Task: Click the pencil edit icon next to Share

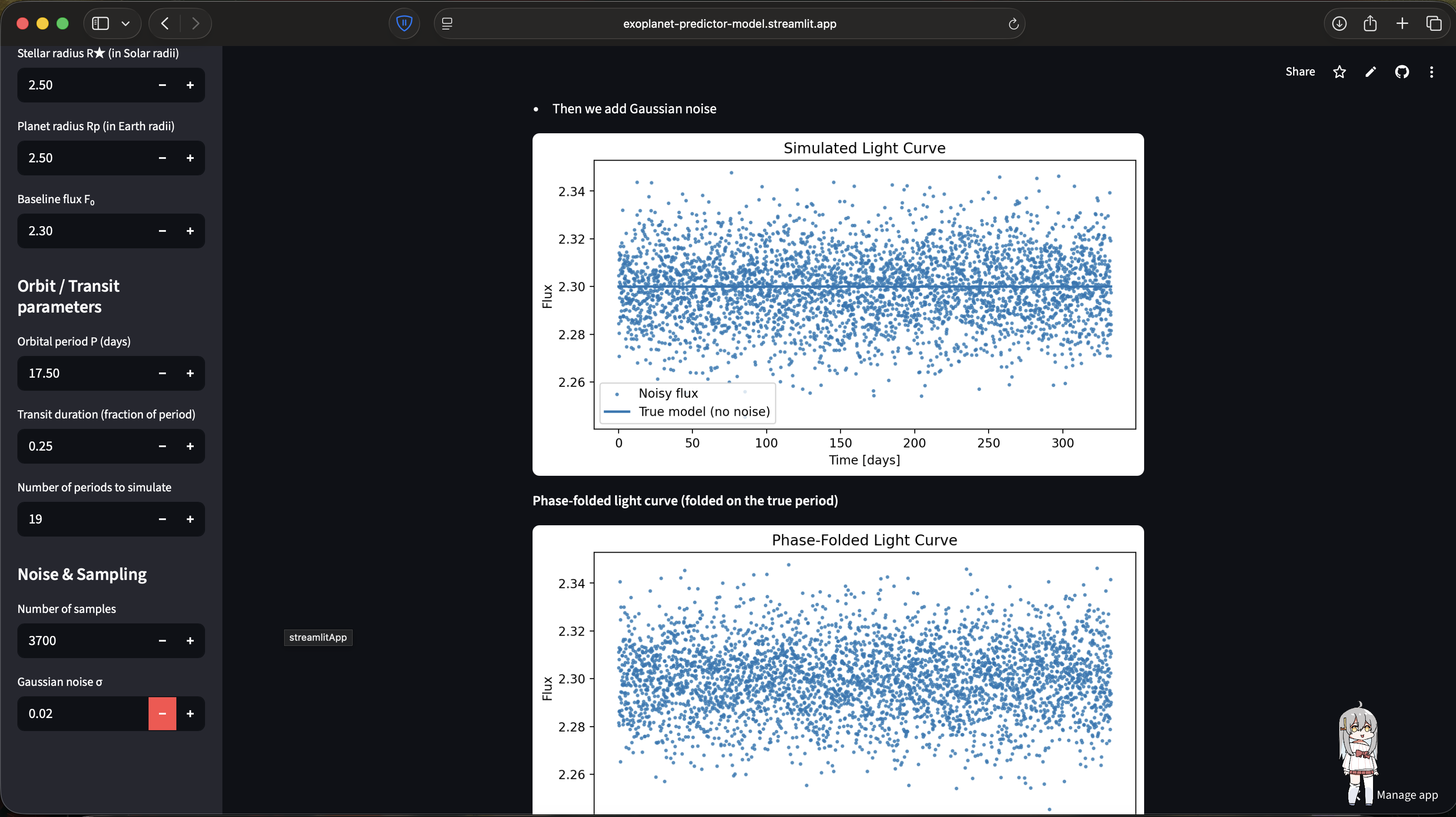Action: pyautogui.click(x=1370, y=72)
